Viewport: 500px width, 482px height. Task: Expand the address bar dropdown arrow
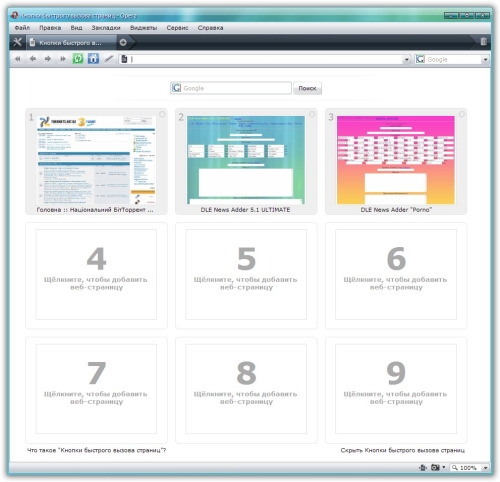point(406,59)
